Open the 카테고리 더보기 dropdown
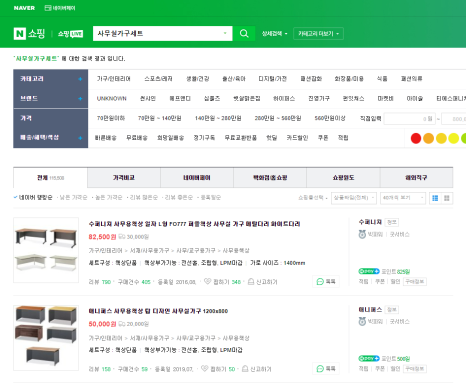 pyautogui.click(x=318, y=34)
